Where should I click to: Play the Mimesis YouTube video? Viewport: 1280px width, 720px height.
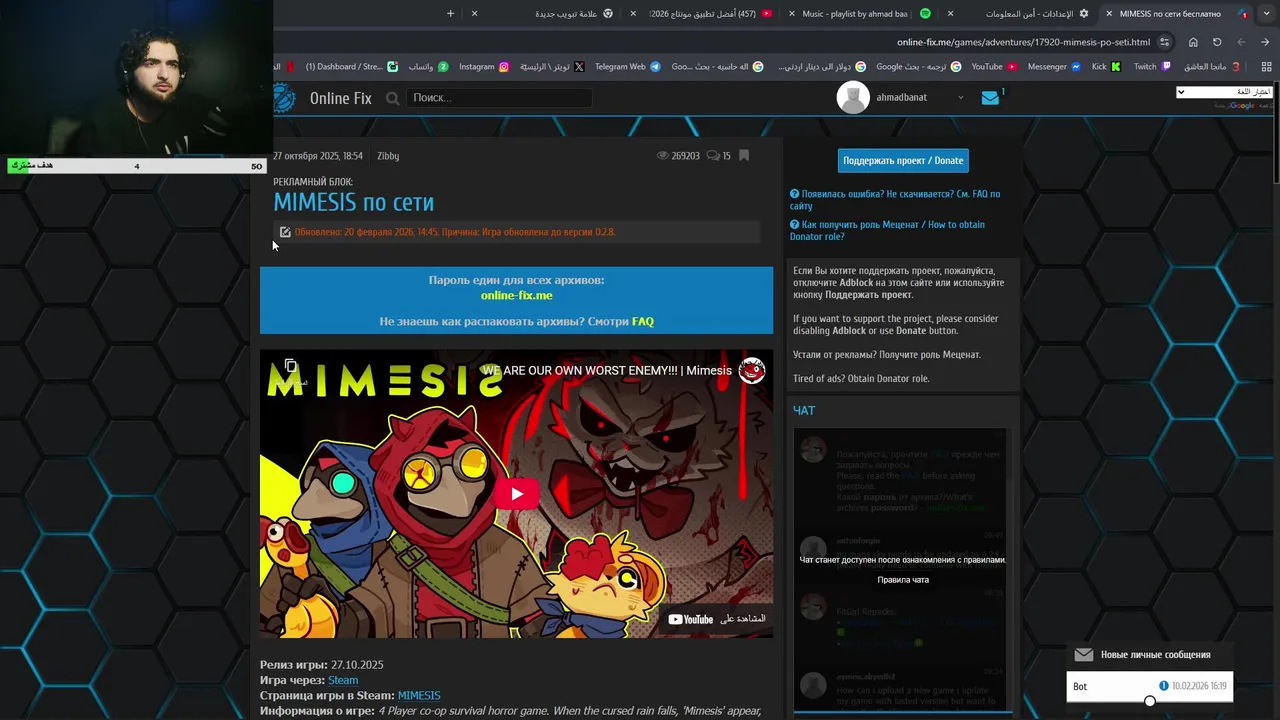[x=517, y=494]
